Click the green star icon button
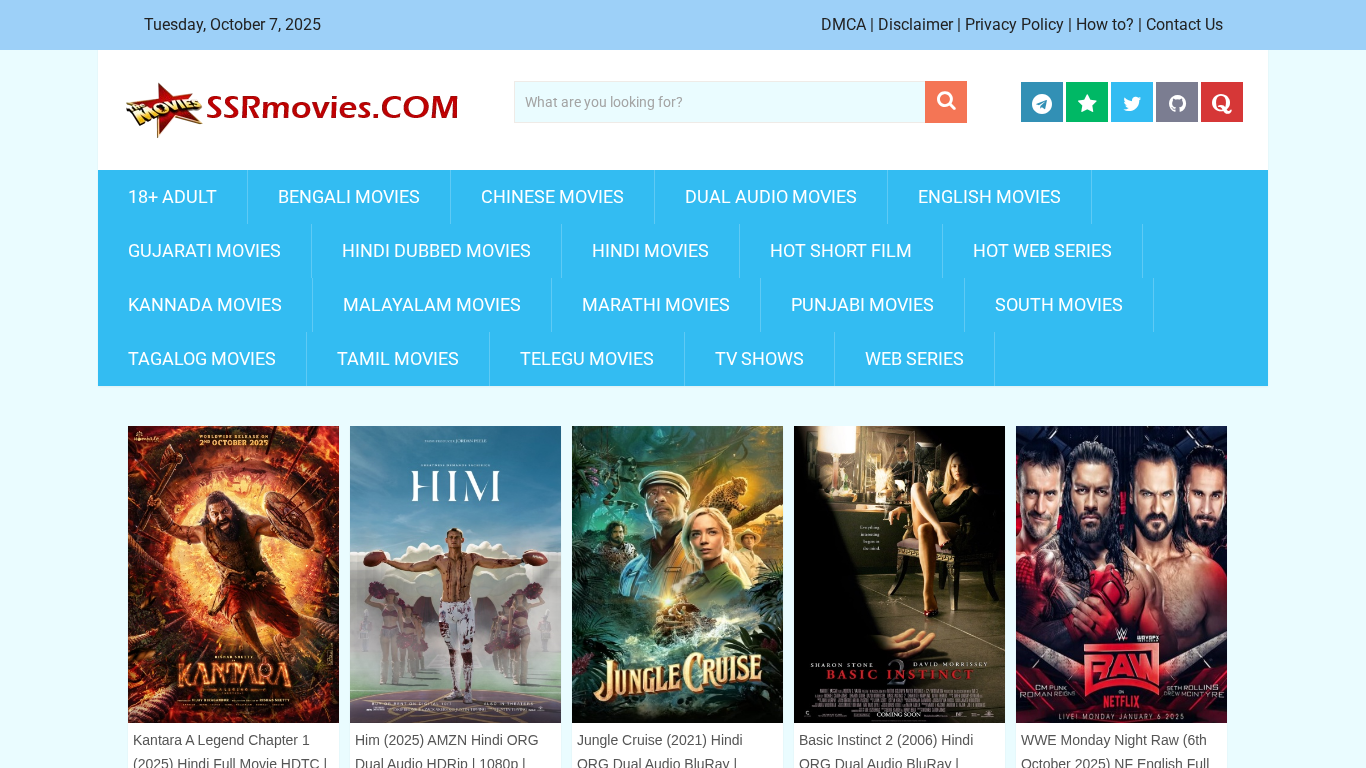 click(1087, 102)
